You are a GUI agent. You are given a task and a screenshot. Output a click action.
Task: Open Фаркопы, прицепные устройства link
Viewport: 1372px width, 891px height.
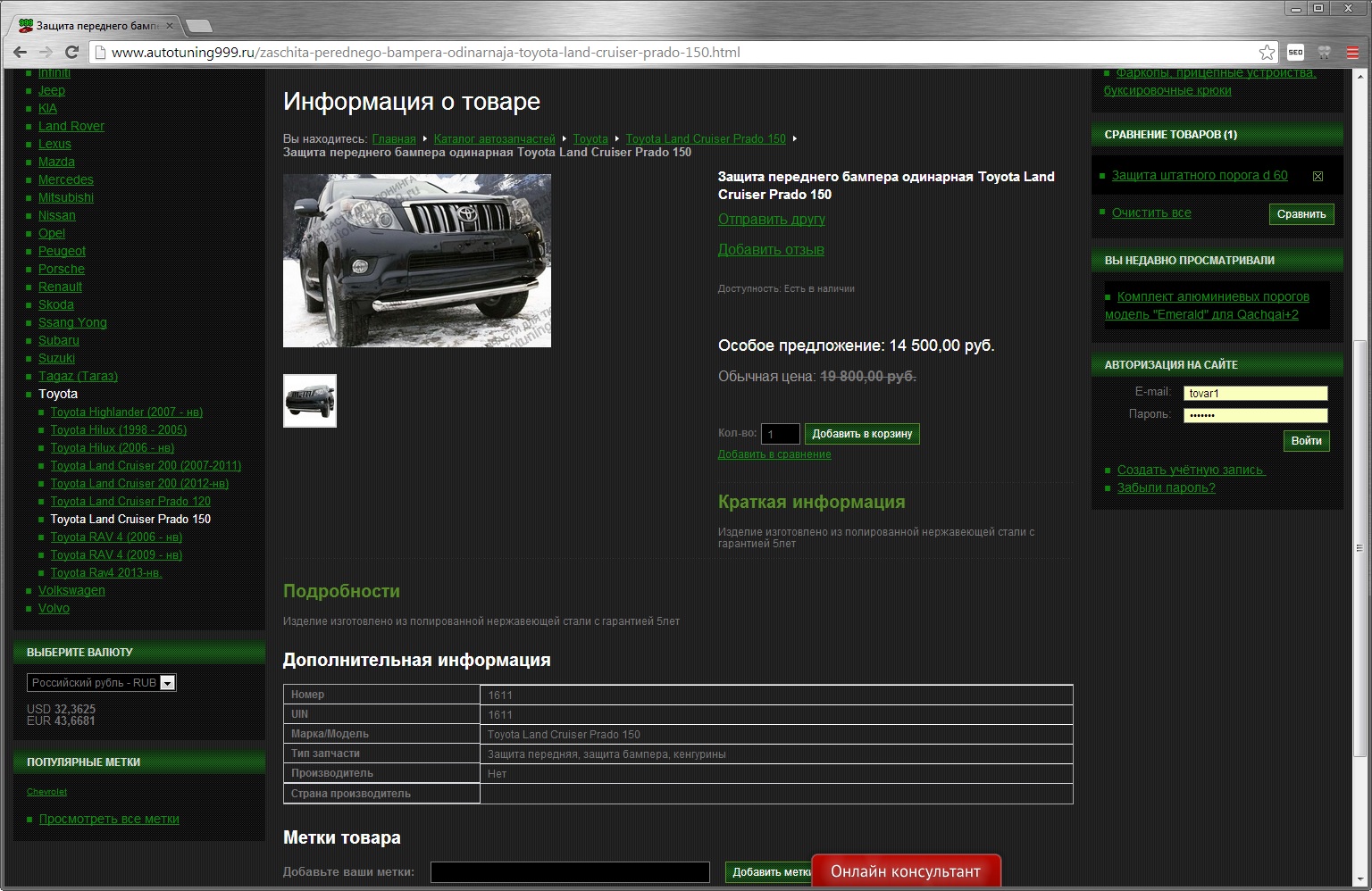point(1209,81)
